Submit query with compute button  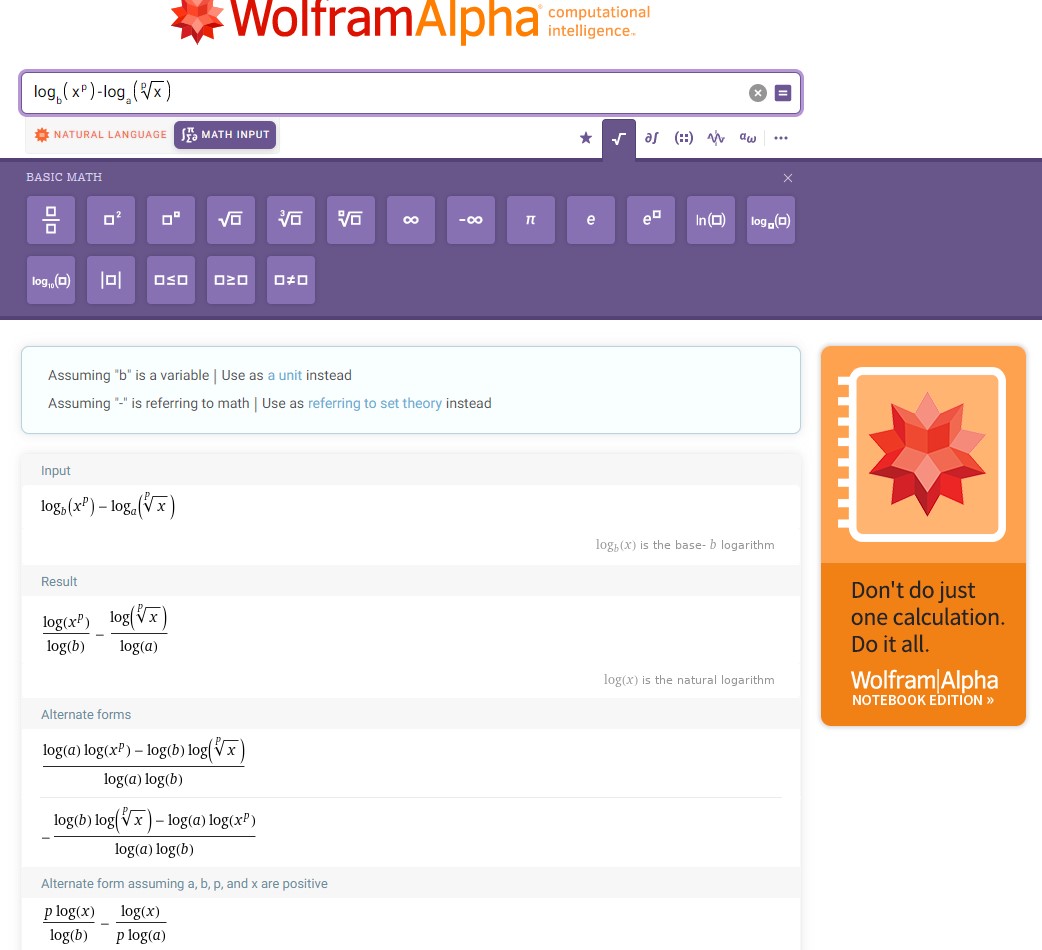783,93
